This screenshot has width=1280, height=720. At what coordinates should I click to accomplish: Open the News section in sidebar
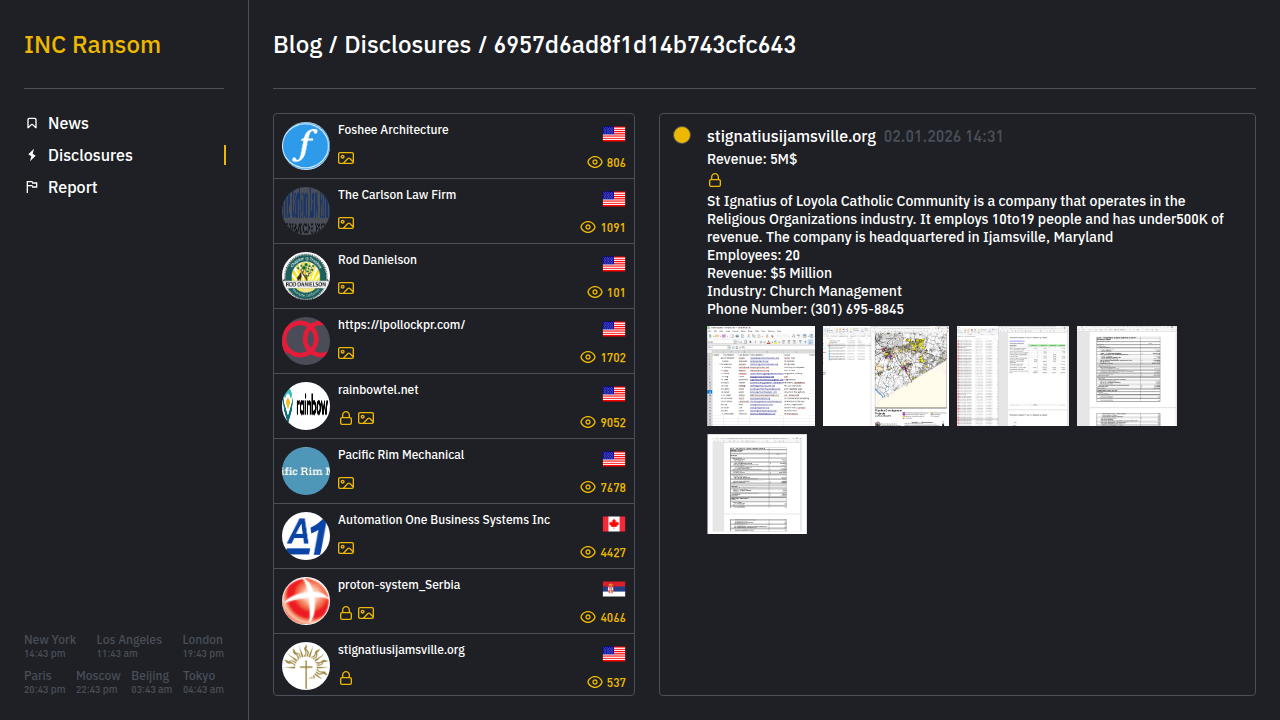[x=68, y=123]
